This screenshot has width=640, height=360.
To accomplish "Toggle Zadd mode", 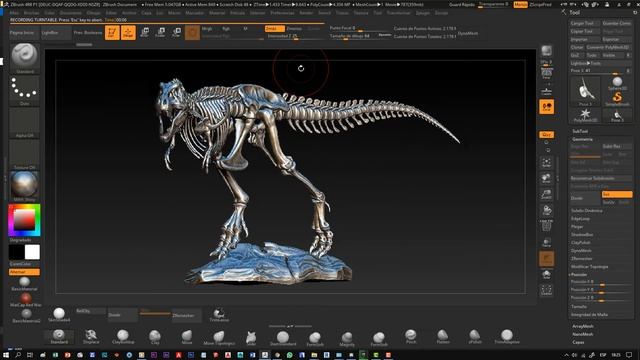I will [274, 29].
